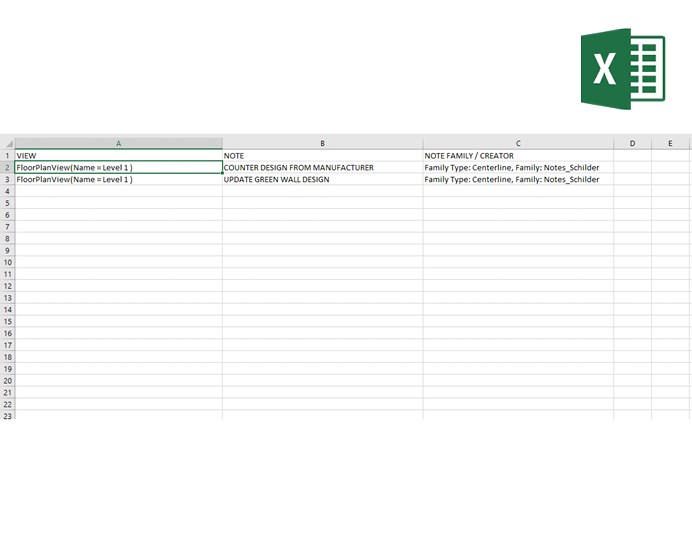Viewport: 692px width, 553px height.
Task: Select the FloorPlanView cell in row 2
Action: coord(118,168)
